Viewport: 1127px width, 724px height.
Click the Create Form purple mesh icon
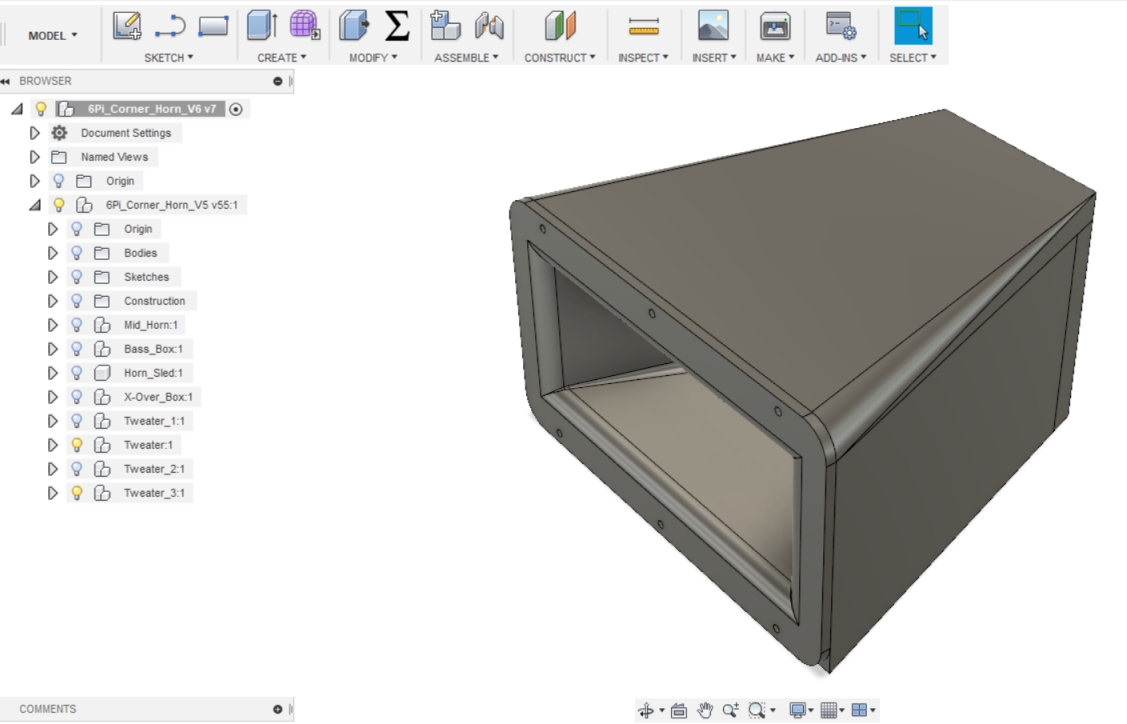(x=305, y=26)
